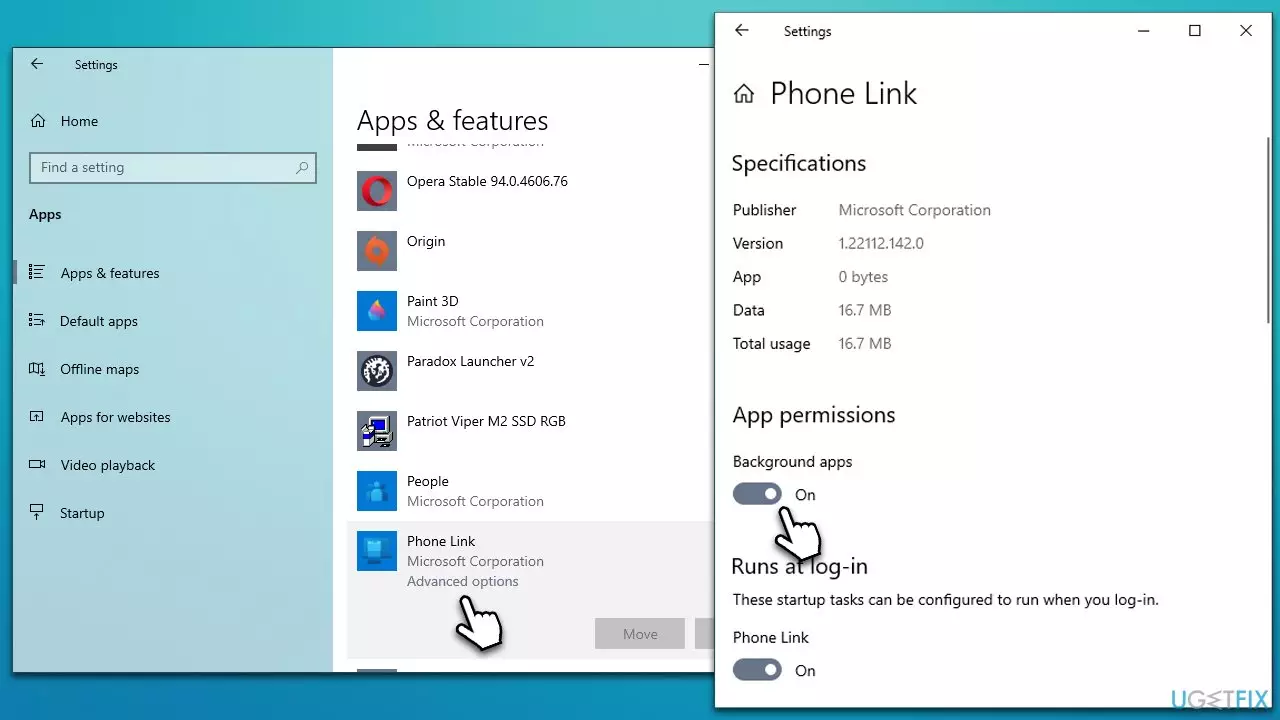Select Patriot Viper M2 SSD RGB entry
Image resolution: width=1280 pixels, height=720 pixels.
(486, 421)
